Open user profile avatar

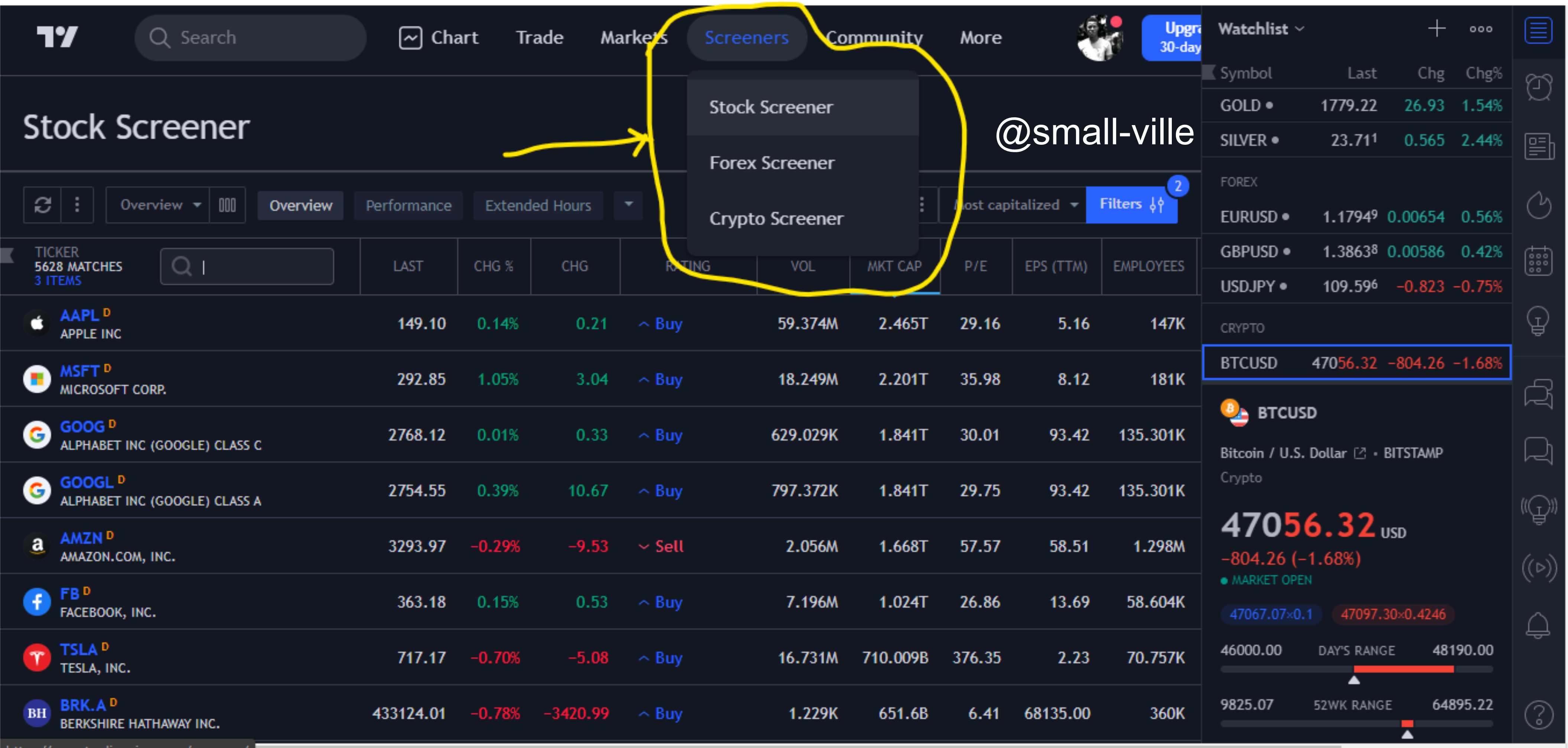[x=1100, y=38]
